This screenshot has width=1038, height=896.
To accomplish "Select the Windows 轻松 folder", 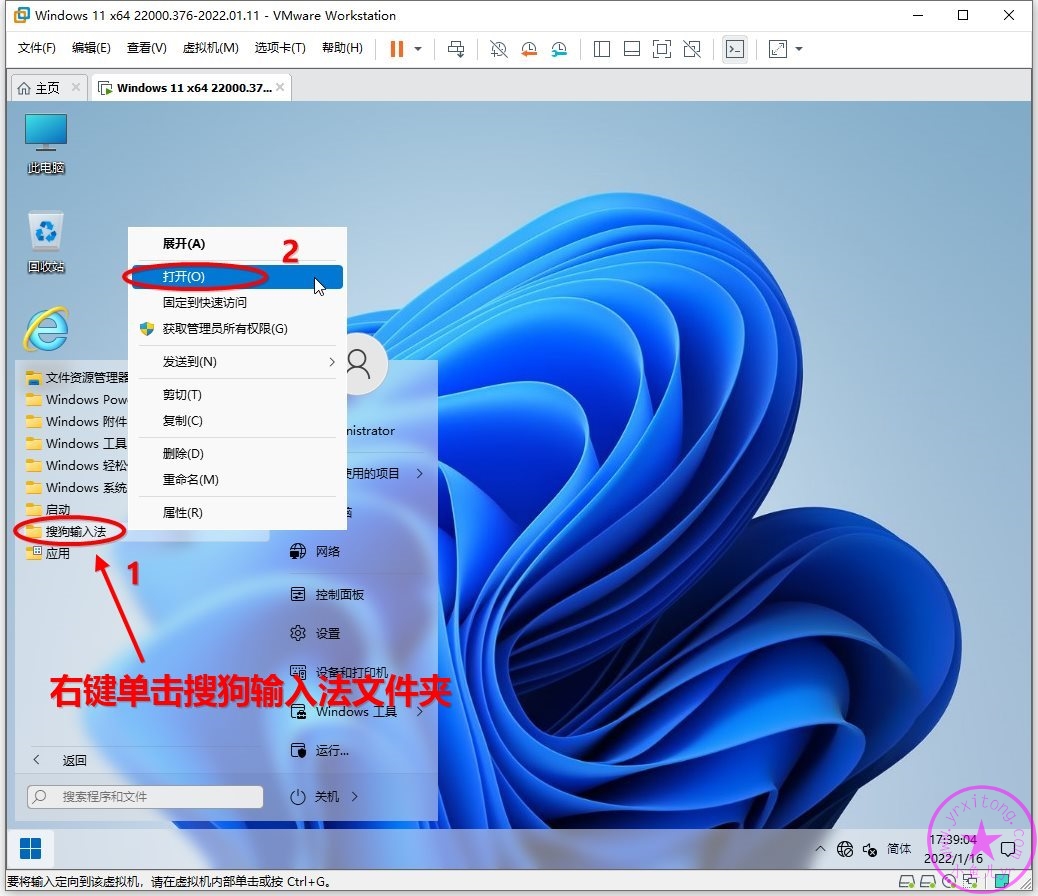I will coord(76,466).
